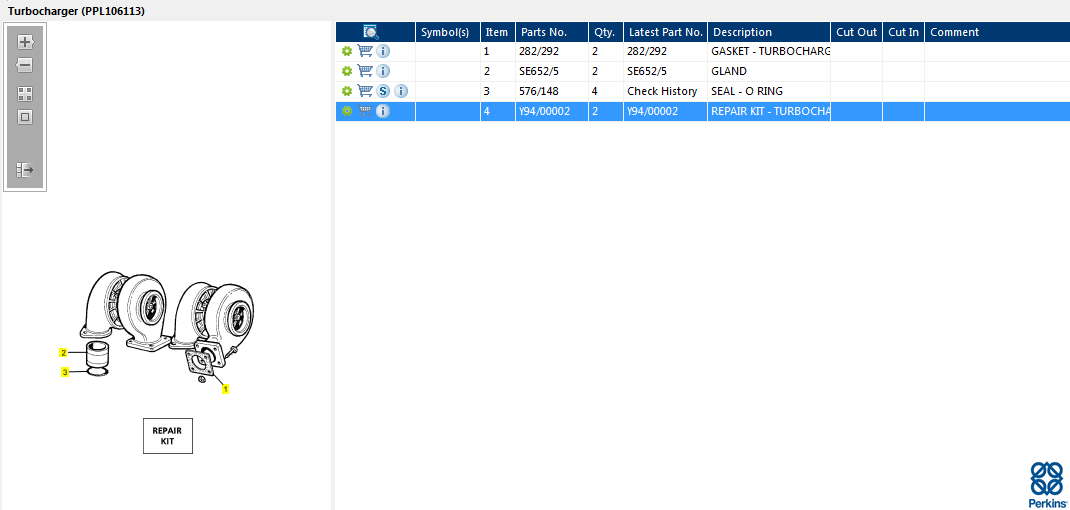
Task: Click green gear icon for SEAL - O RING
Action: (347, 91)
